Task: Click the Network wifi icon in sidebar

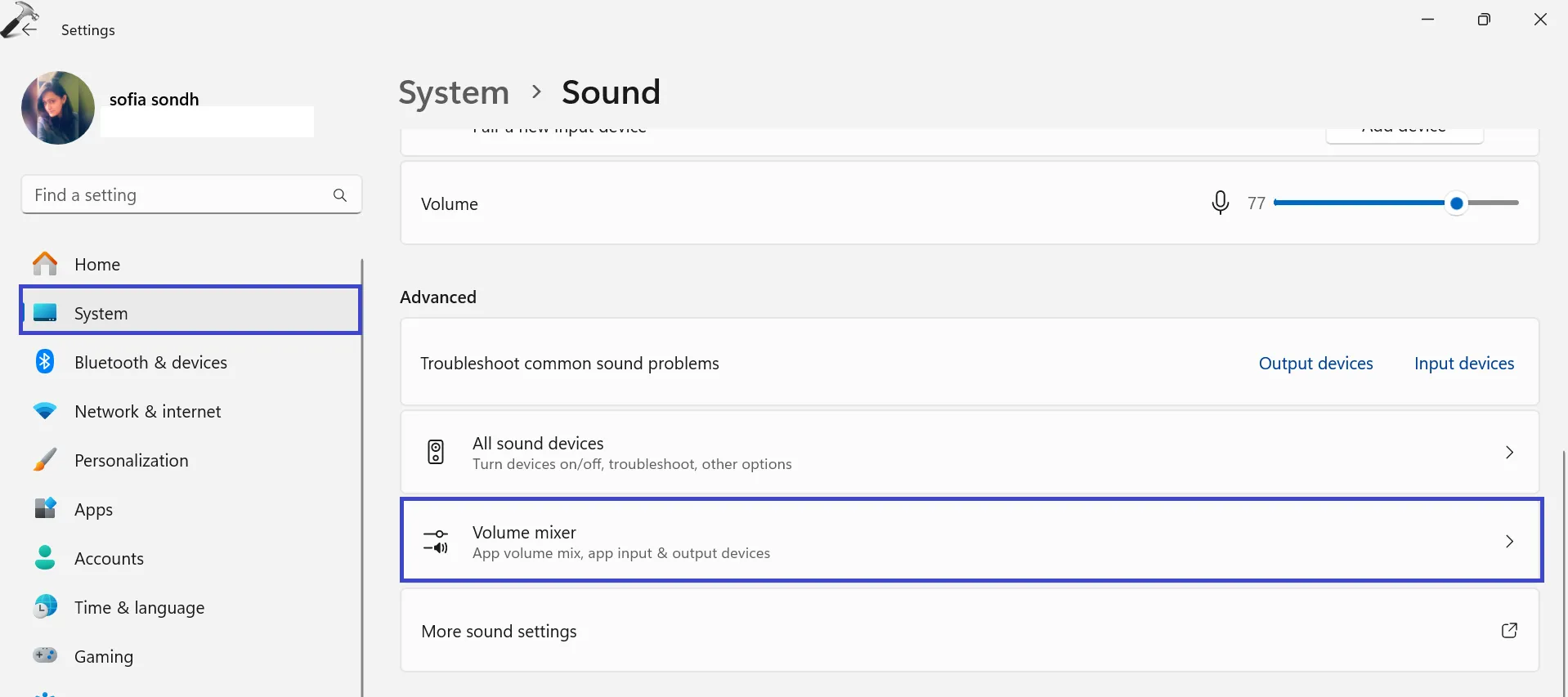Action: [45, 411]
